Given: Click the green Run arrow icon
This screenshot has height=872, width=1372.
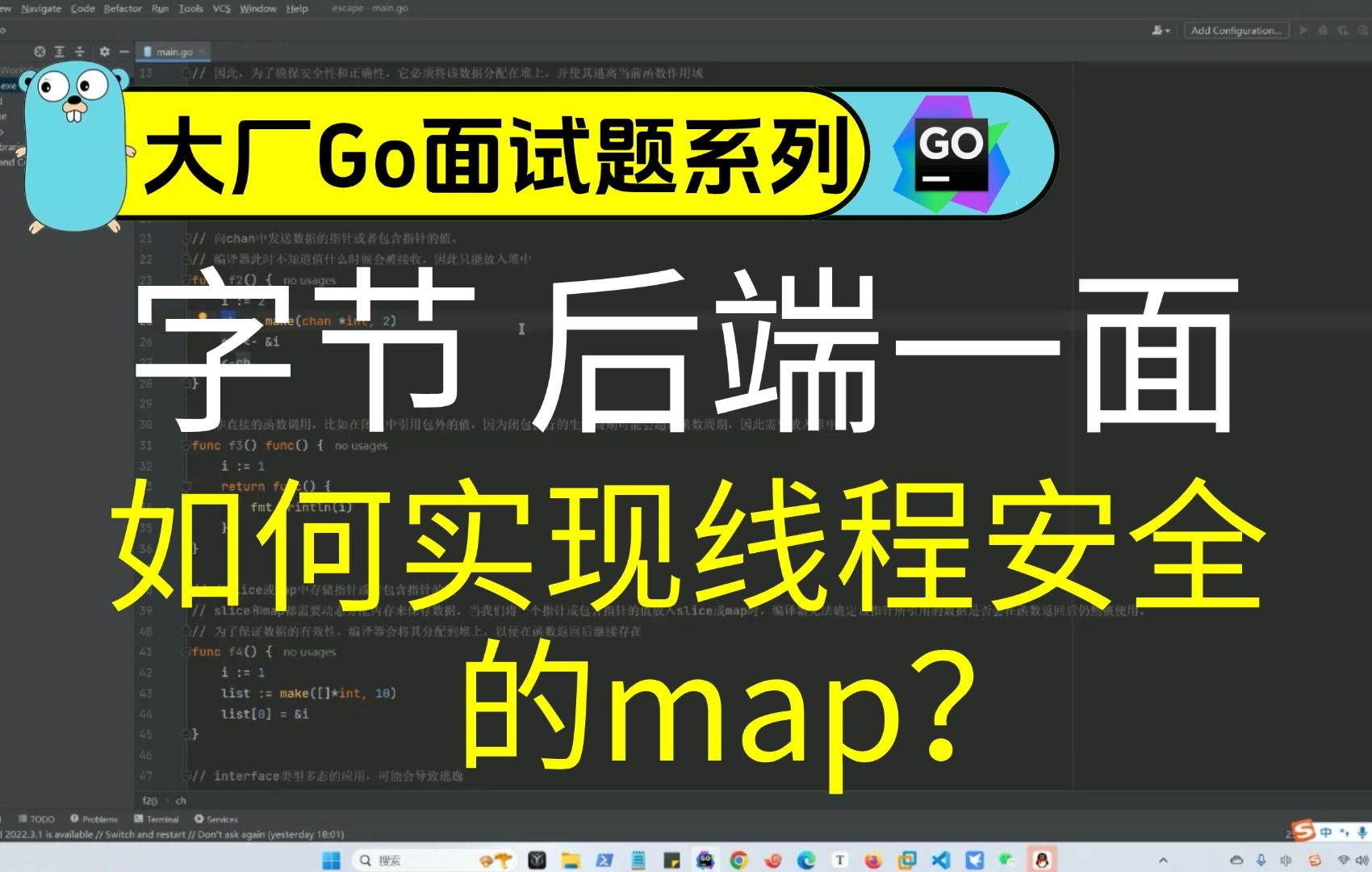Looking at the screenshot, I should coord(1303,31).
